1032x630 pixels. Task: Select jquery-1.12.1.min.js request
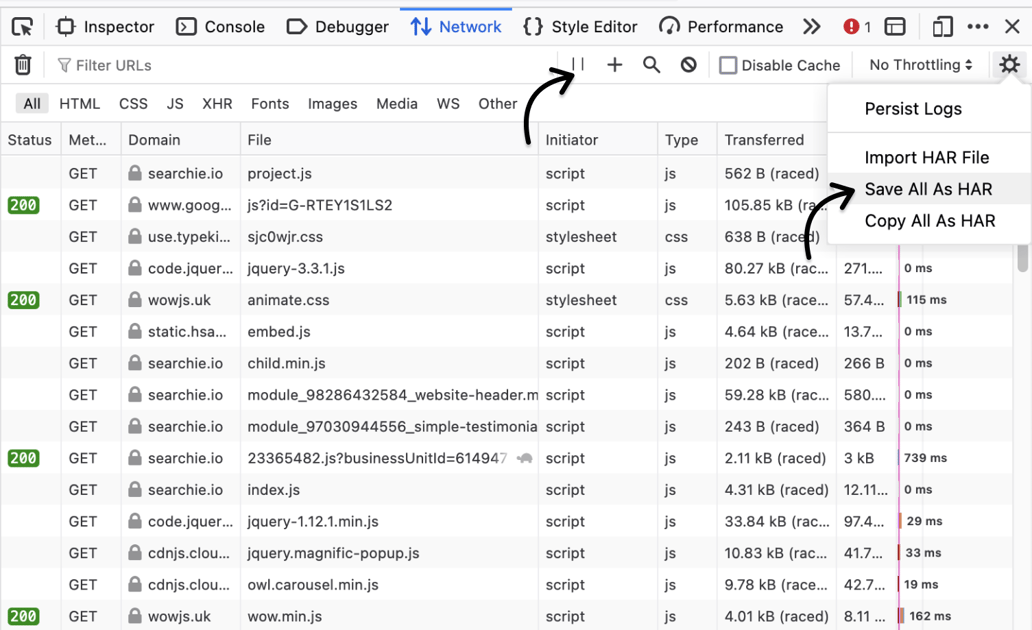[x=505, y=521]
